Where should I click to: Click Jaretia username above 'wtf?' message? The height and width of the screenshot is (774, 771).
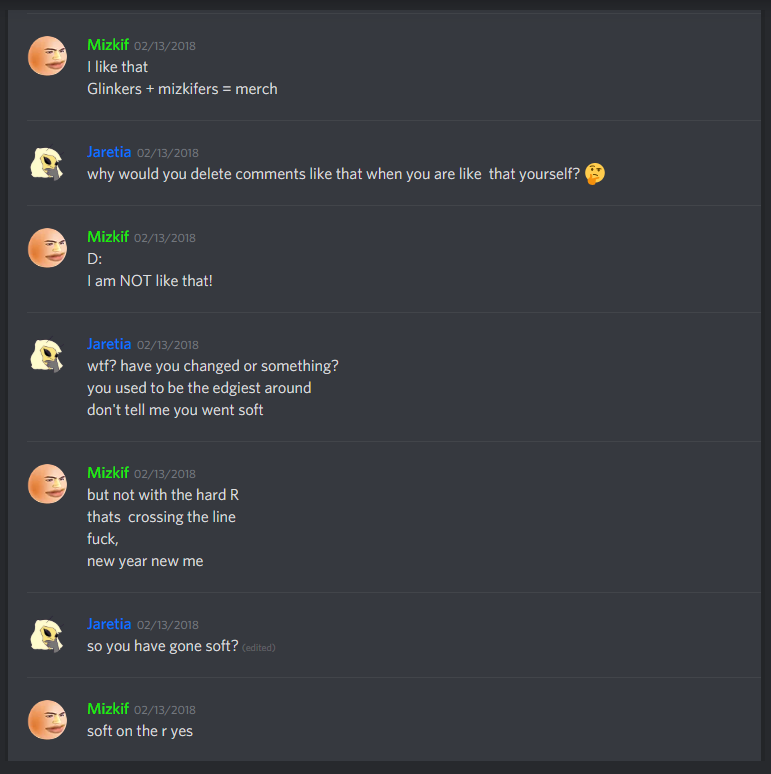[109, 344]
